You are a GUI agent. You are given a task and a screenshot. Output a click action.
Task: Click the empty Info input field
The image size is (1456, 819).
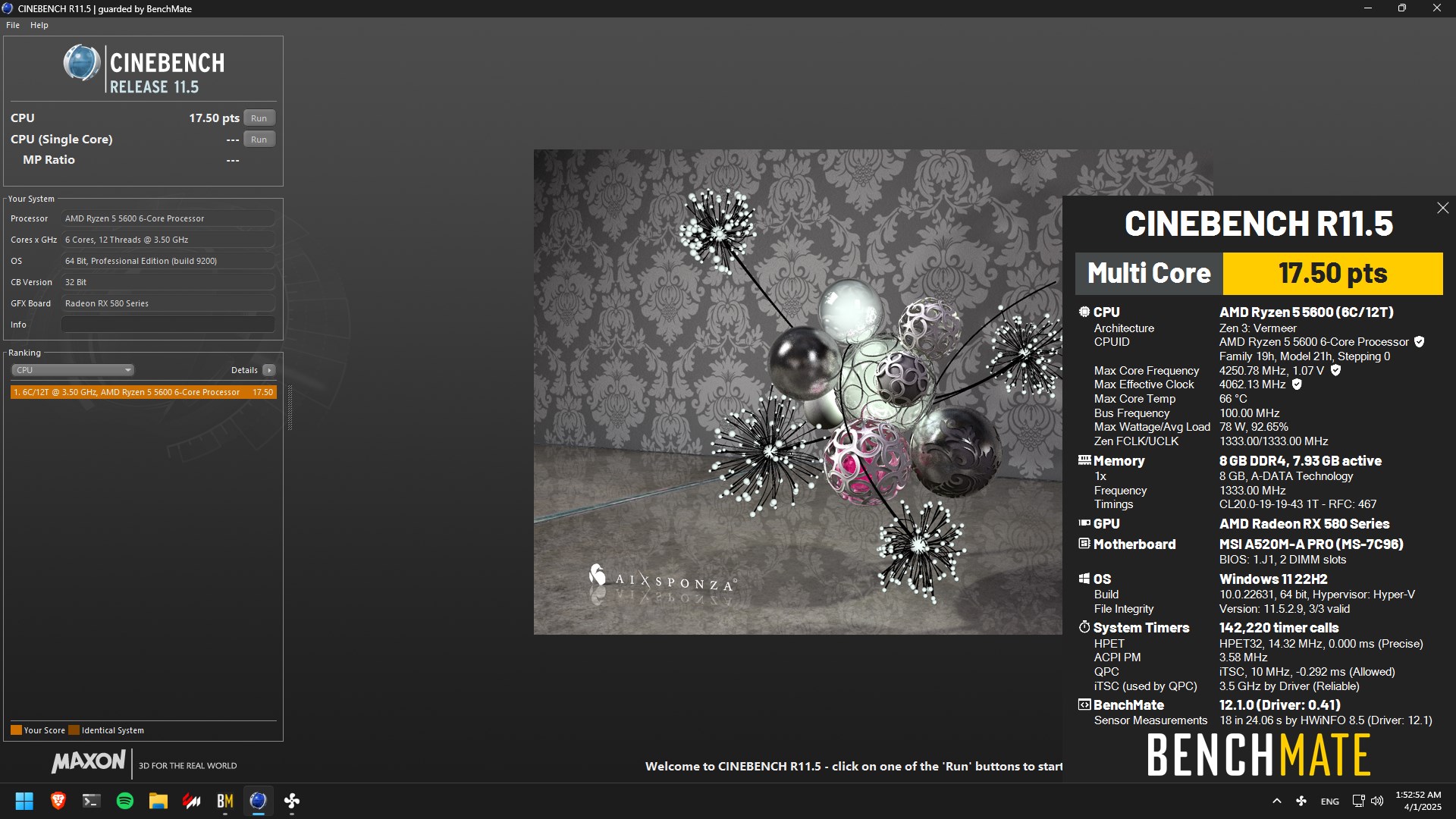tap(168, 325)
